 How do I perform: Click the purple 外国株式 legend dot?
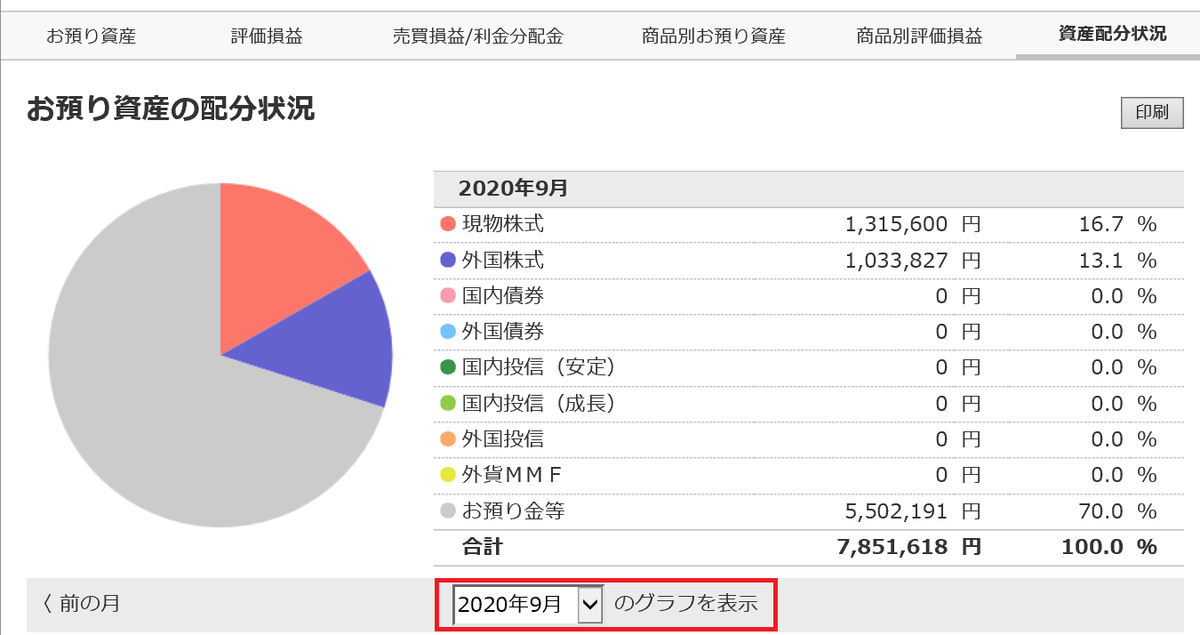(448, 260)
